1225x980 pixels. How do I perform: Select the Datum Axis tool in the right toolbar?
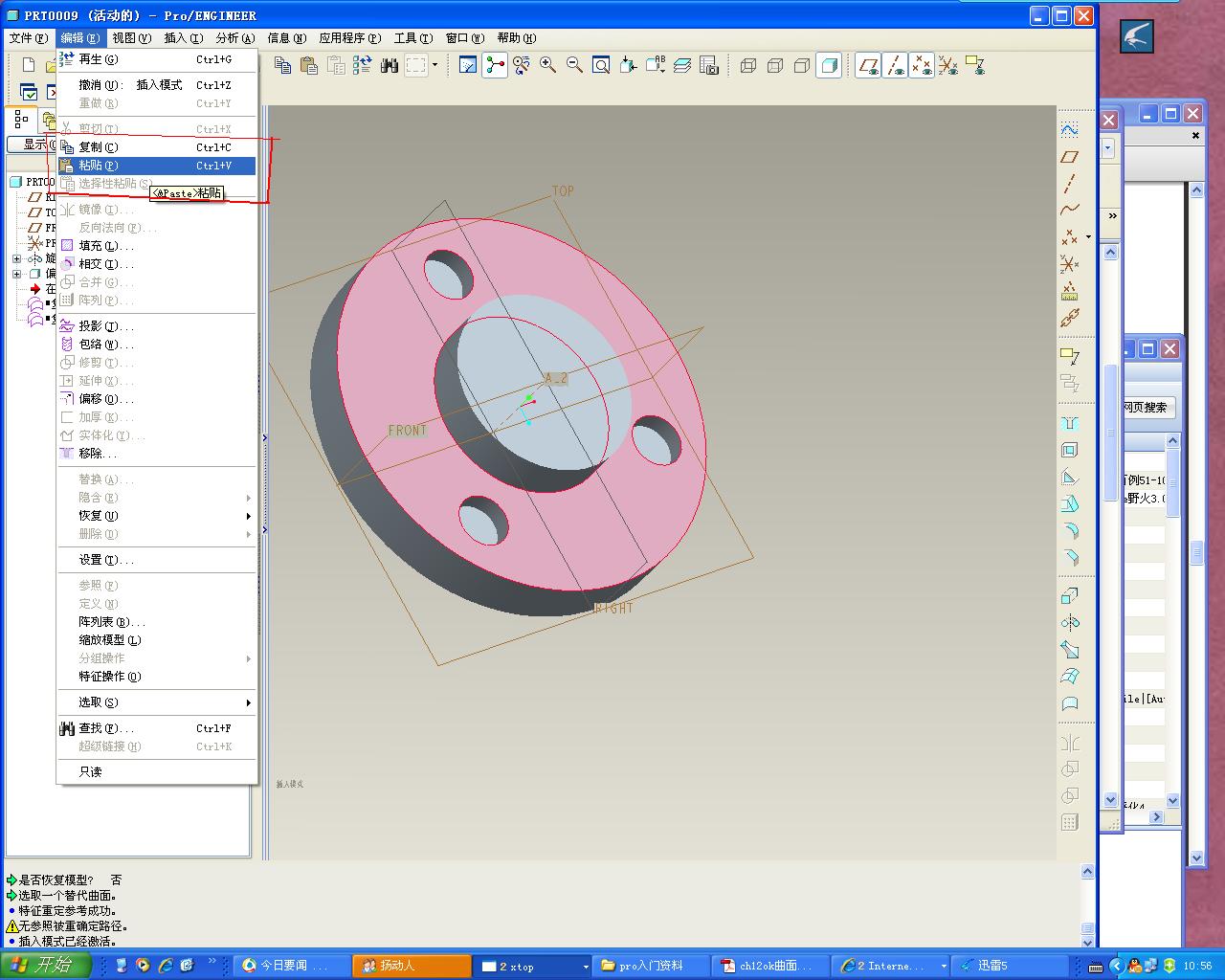click(1070, 183)
